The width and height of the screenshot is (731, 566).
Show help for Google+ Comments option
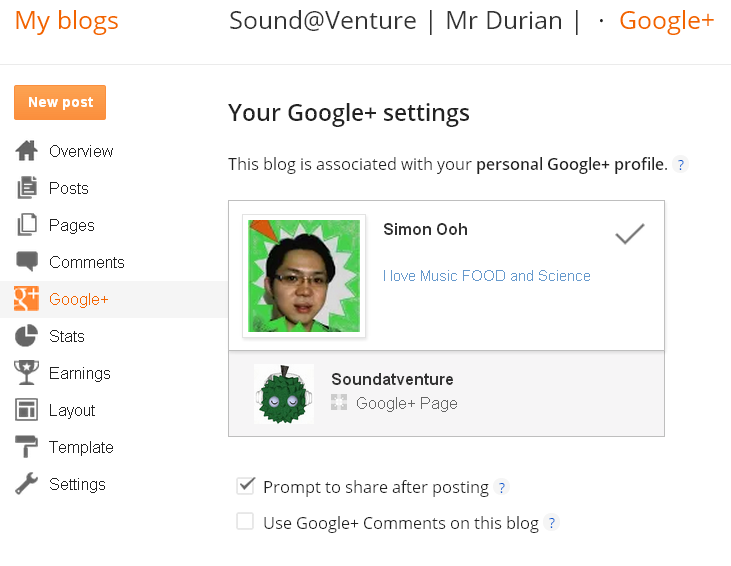(x=552, y=523)
